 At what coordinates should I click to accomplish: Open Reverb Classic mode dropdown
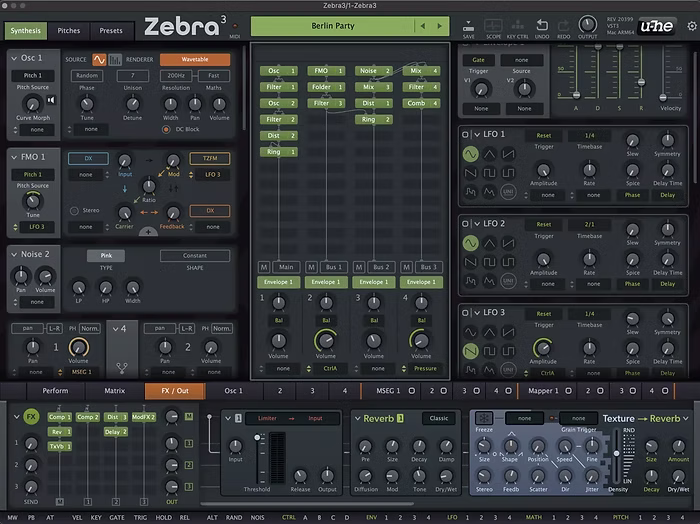point(438,419)
